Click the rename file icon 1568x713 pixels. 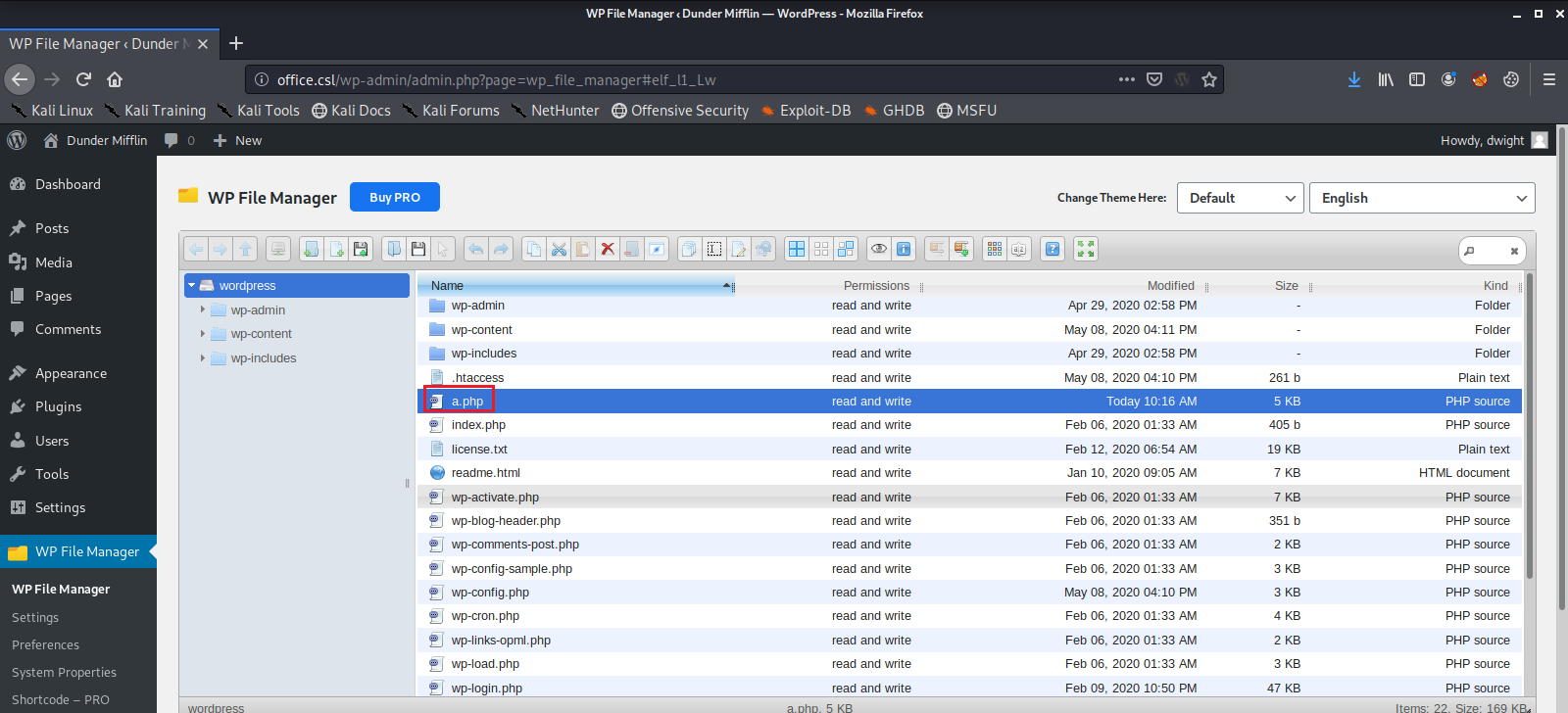pos(714,249)
